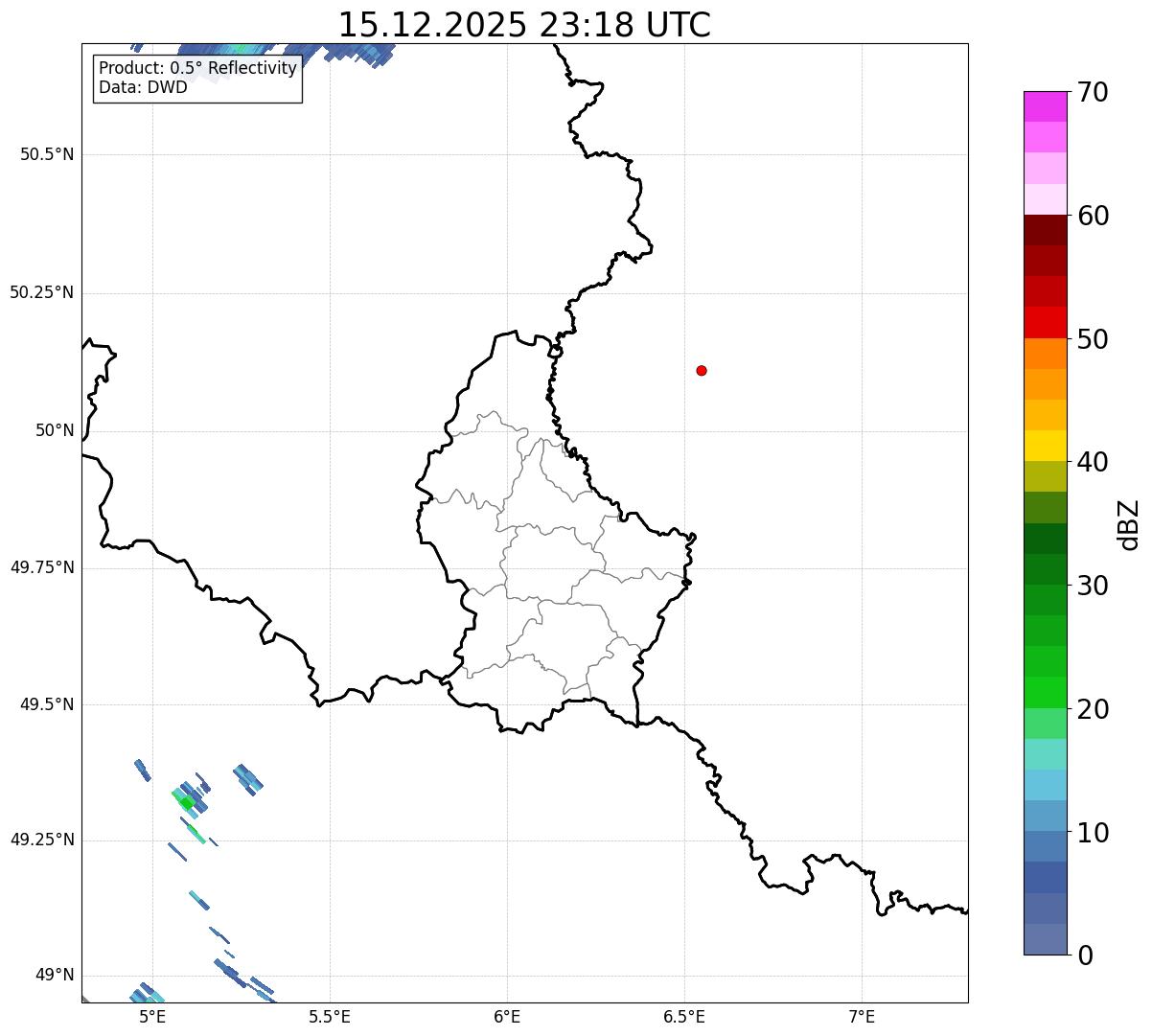Click the longitude label 6°E

507,1016
